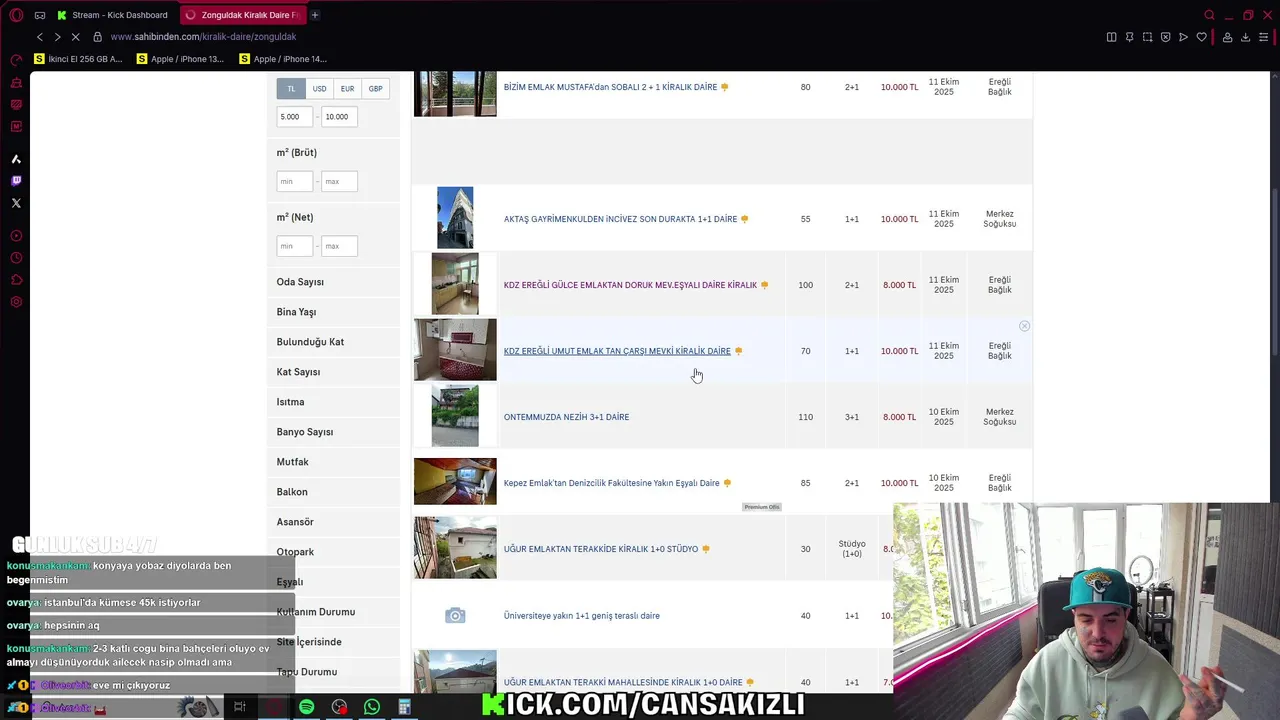Image resolution: width=1280 pixels, height=720 pixels.
Task: Open İkinci El 256 GB bookmark
Action: (x=78, y=59)
